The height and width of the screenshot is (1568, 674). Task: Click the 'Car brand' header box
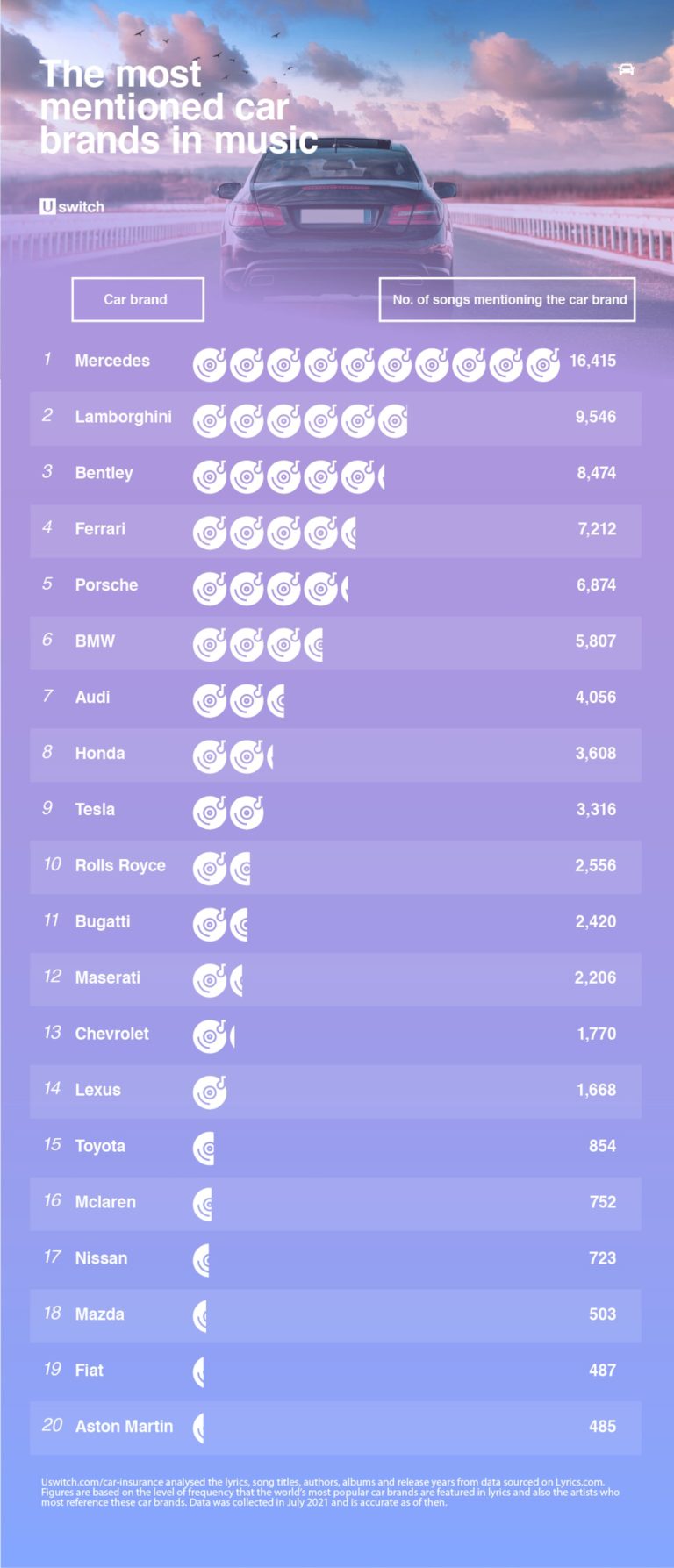138,300
